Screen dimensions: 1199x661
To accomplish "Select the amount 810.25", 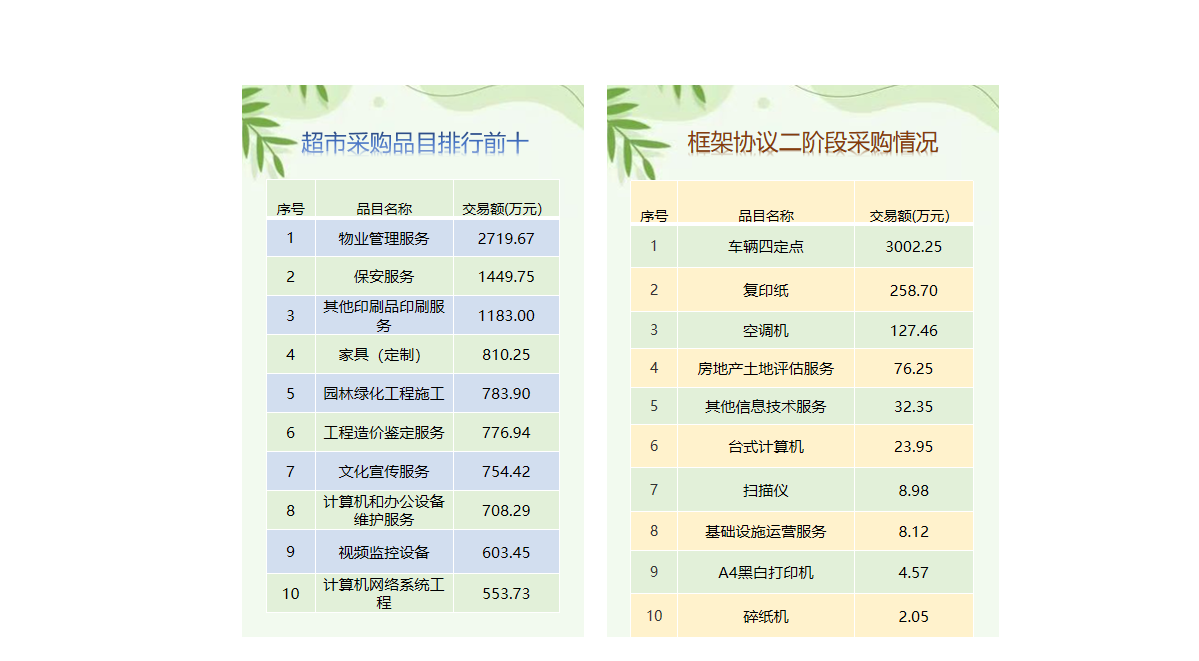I will coord(506,355).
